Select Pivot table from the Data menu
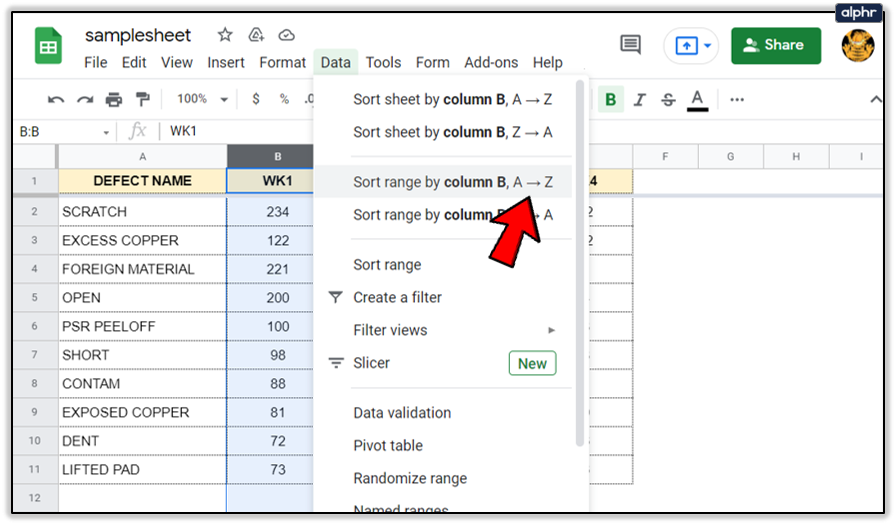Image resolution: width=896 pixels, height=525 pixels. pos(388,445)
